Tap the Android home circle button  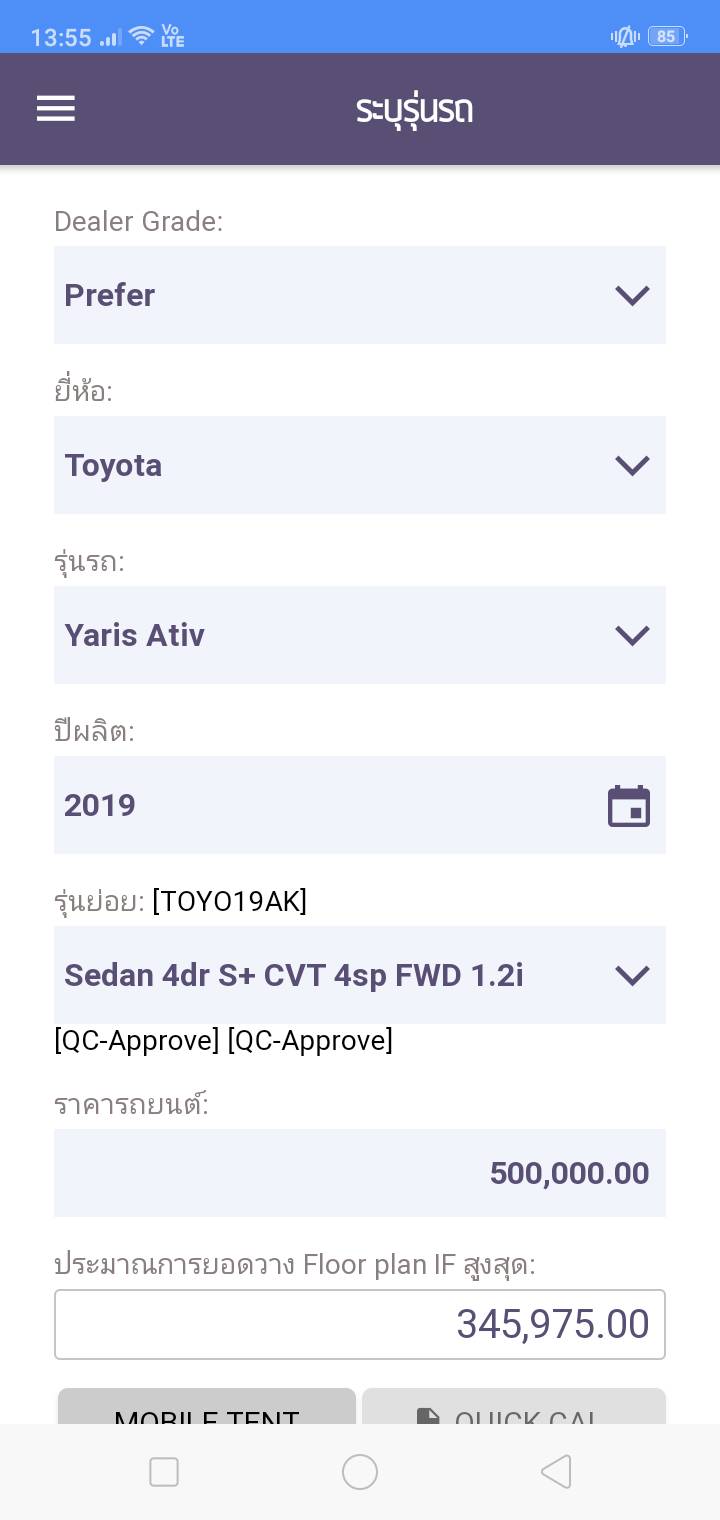[x=360, y=1472]
